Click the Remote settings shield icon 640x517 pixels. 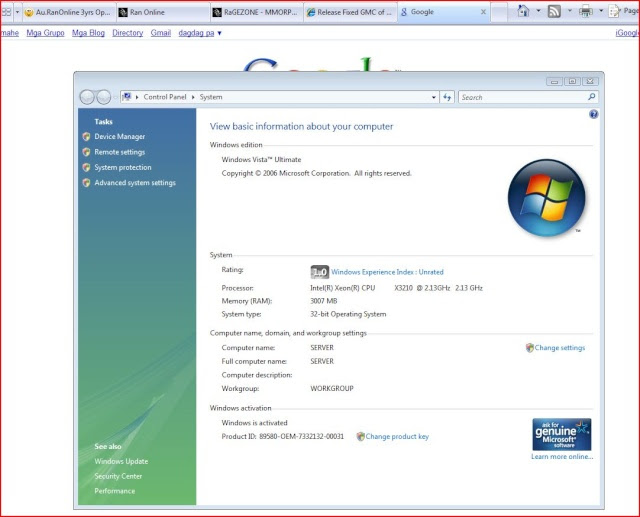click(86, 152)
